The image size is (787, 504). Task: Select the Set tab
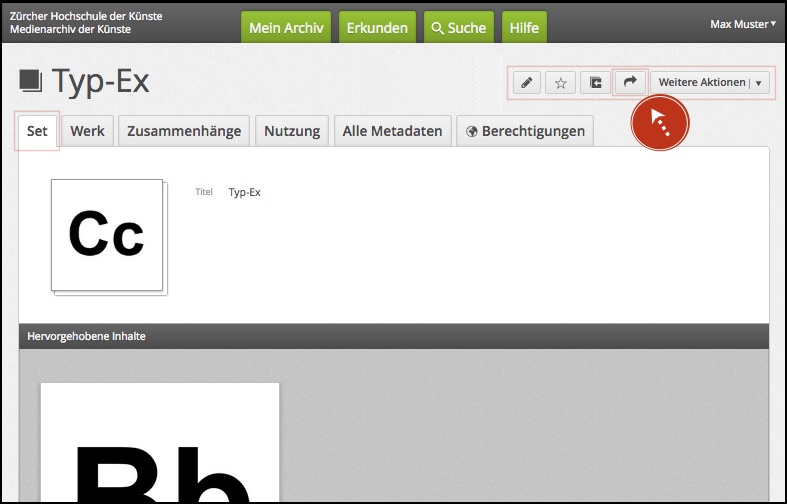[x=37, y=131]
